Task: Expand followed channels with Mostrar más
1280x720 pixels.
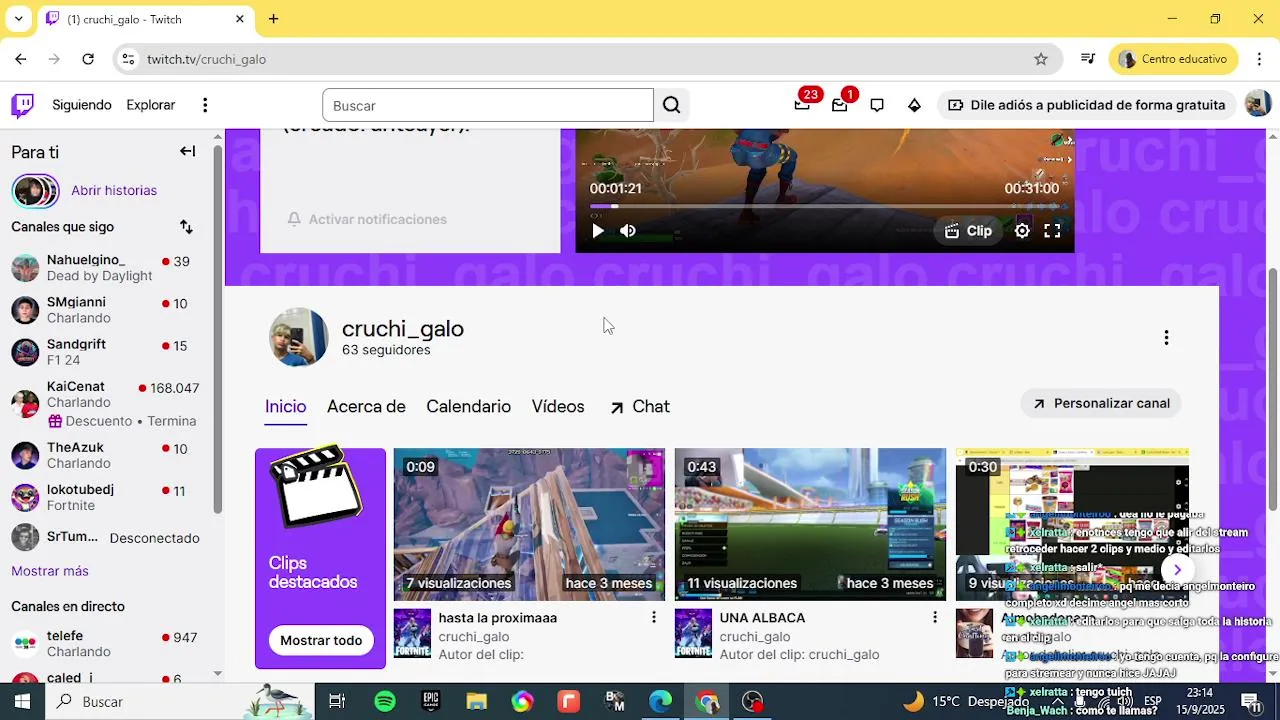Action: point(50,571)
